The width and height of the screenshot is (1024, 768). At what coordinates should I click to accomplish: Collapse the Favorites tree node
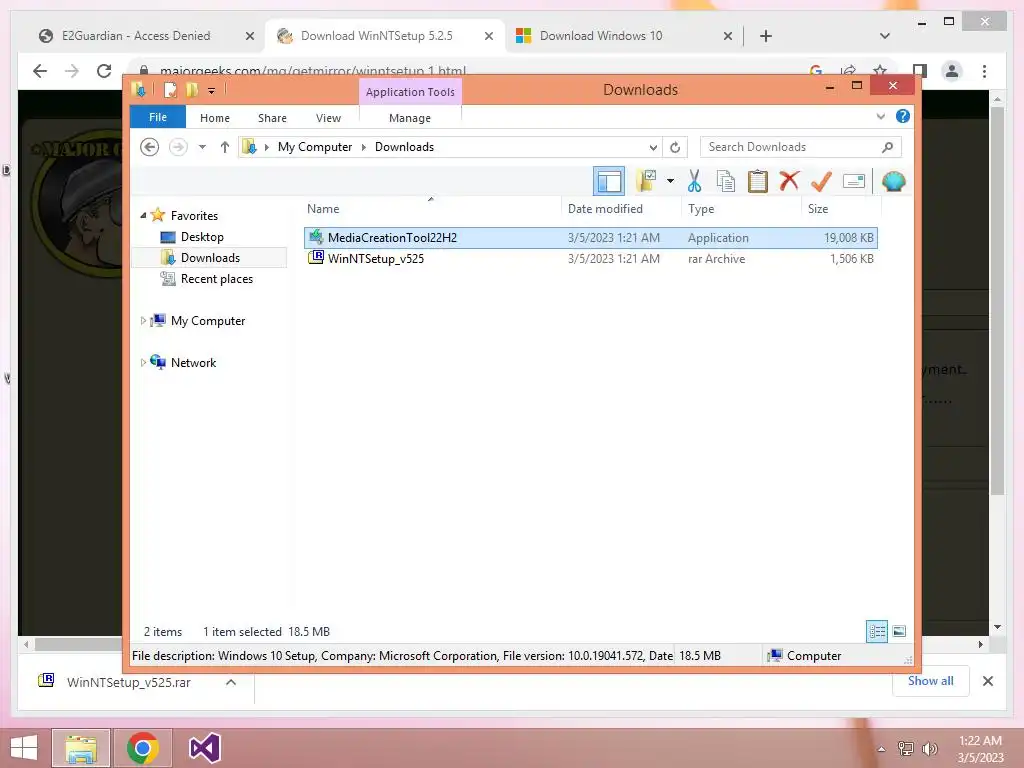pyautogui.click(x=144, y=215)
